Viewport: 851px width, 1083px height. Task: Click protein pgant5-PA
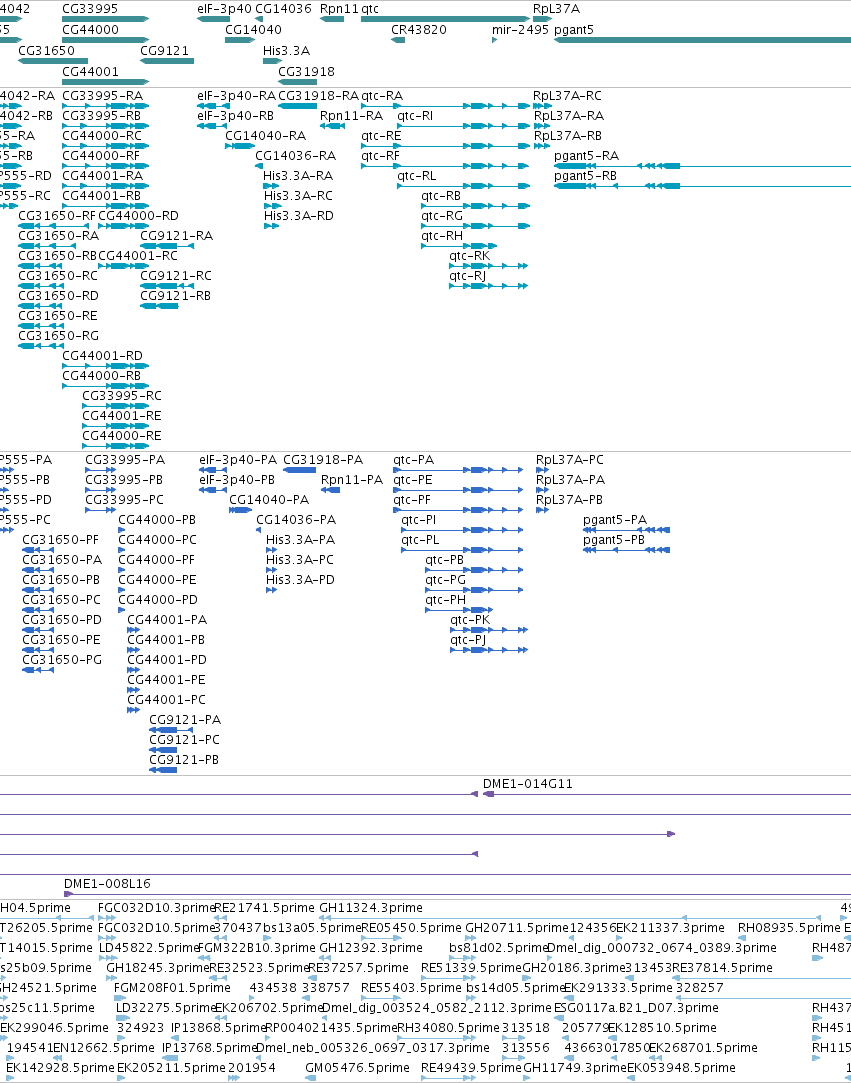coord(615,519)
